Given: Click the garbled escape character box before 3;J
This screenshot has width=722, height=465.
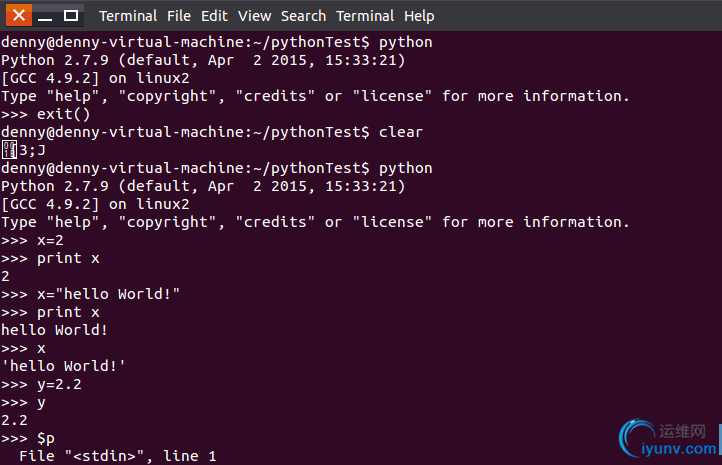Looking at the screenshot, I should [9, 150].
